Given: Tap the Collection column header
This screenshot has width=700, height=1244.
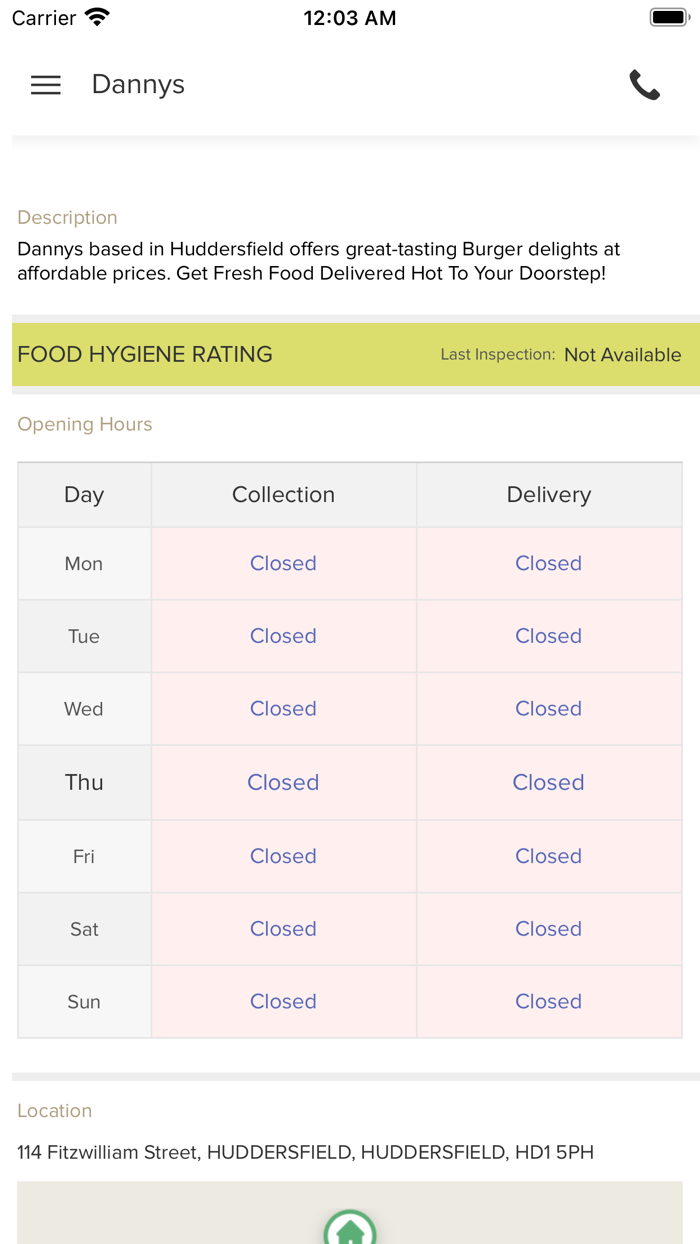Looking at the screenshot, I should click(x=283, y=495).
